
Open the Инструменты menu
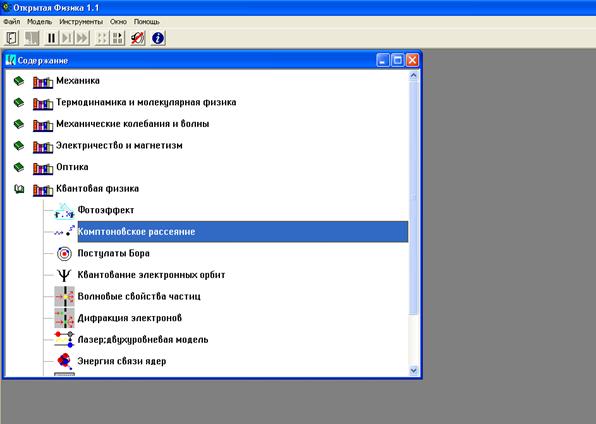point(81,22)
